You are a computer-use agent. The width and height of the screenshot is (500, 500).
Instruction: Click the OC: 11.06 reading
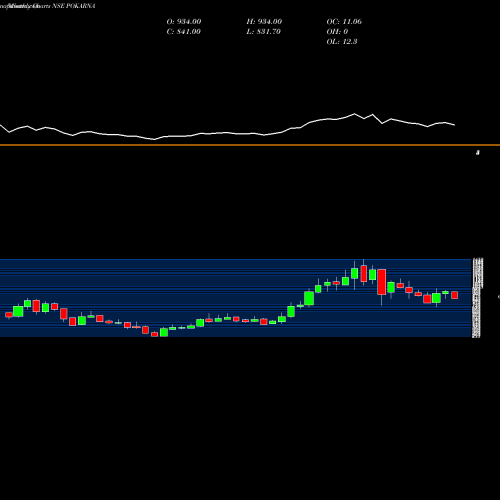(344, 22)
